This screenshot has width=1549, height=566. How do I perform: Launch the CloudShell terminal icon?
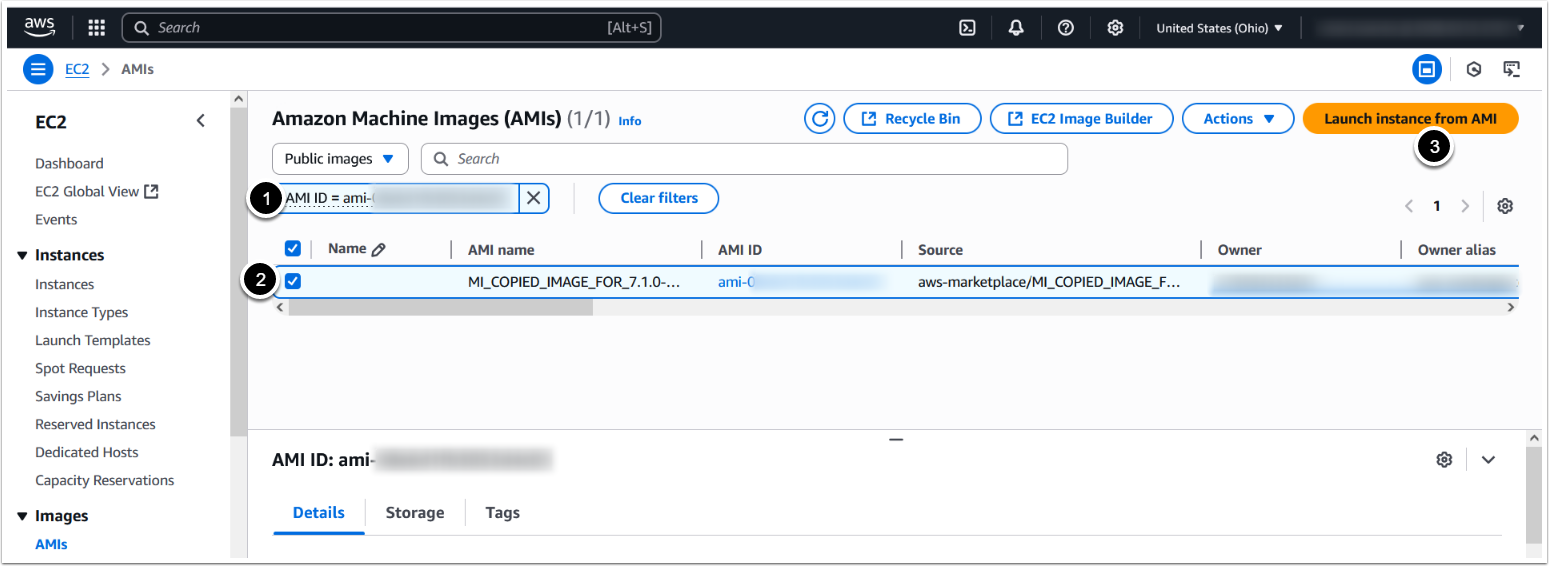pyautogui.click(x=967, y=28)
